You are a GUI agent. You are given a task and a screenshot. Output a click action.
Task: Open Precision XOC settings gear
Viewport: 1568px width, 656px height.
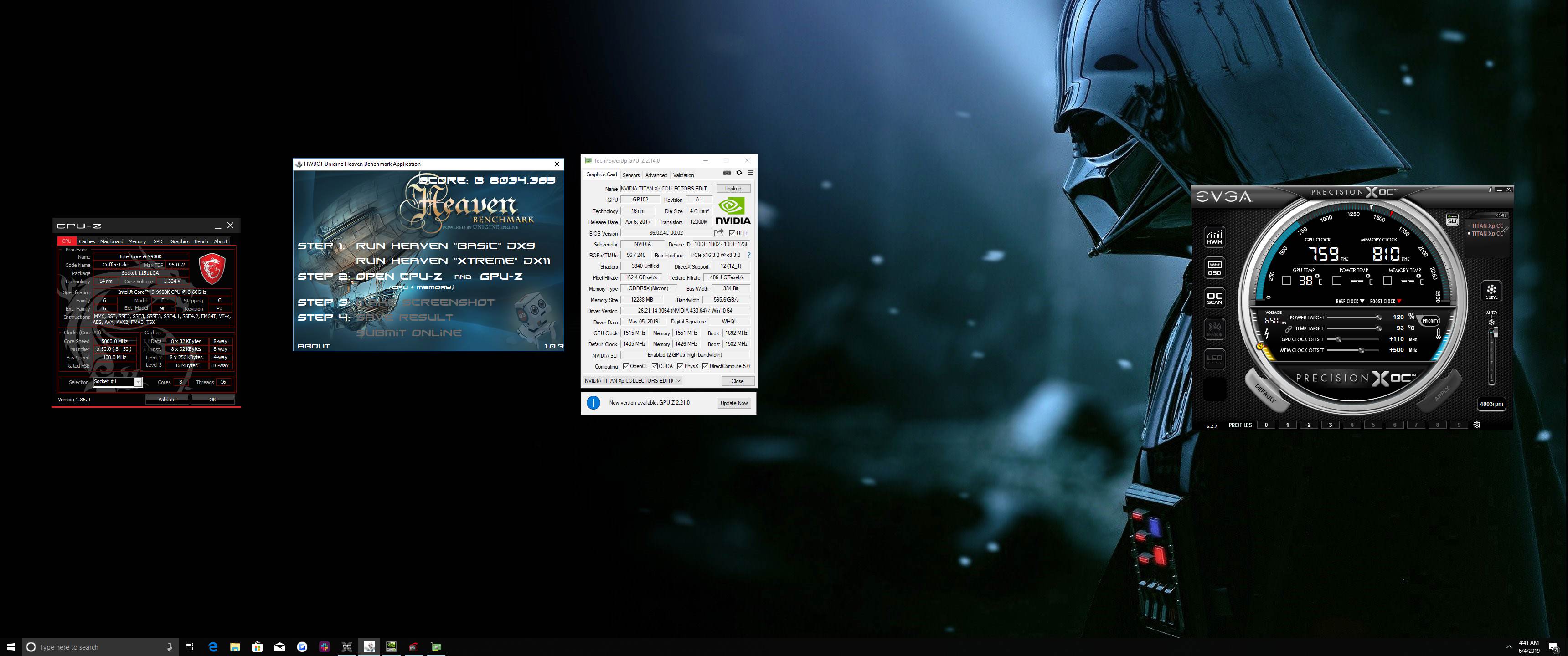[1477, 425]
